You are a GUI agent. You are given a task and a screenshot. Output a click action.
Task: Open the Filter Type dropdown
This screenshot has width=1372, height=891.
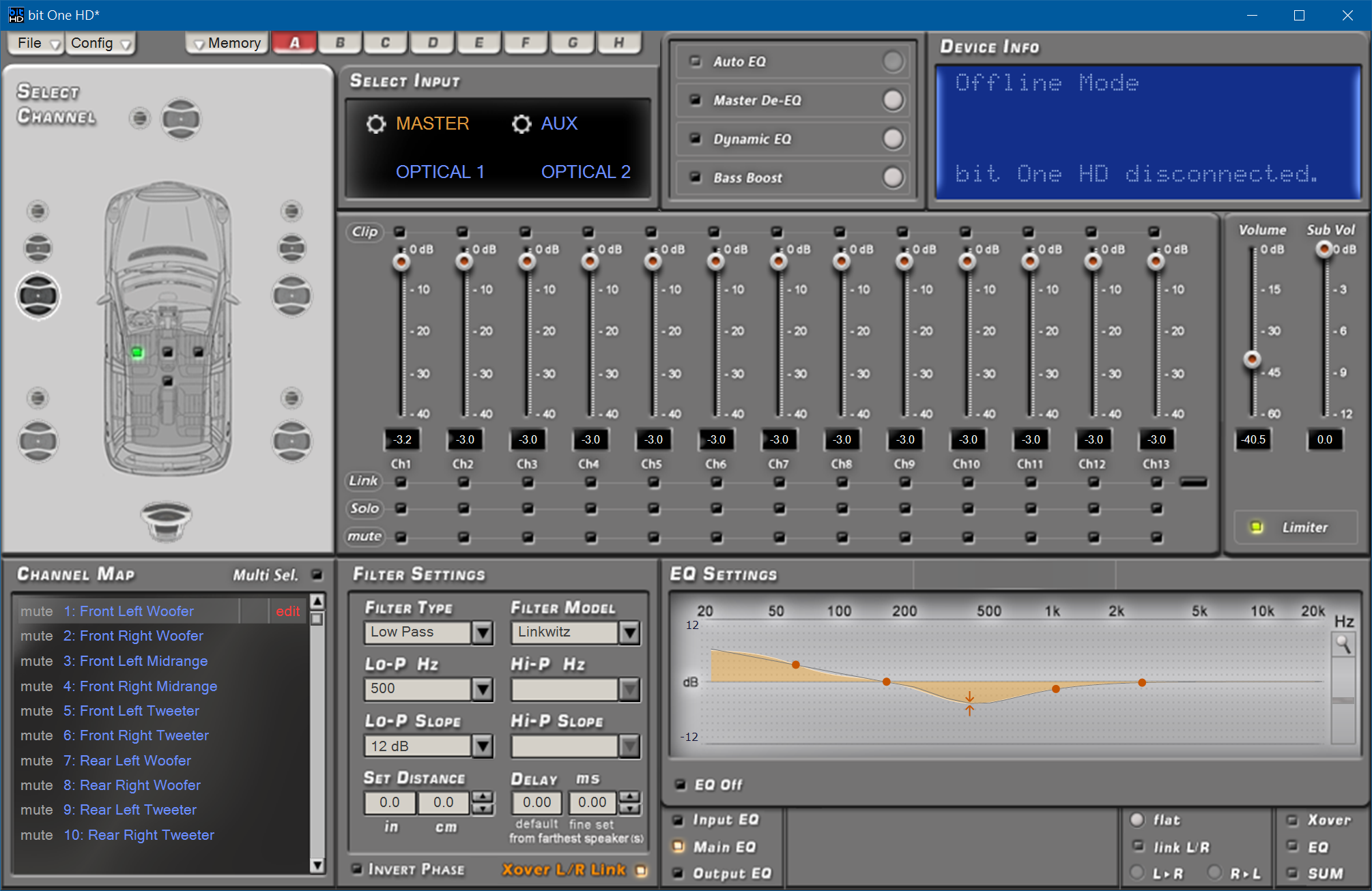pos(483,632)
